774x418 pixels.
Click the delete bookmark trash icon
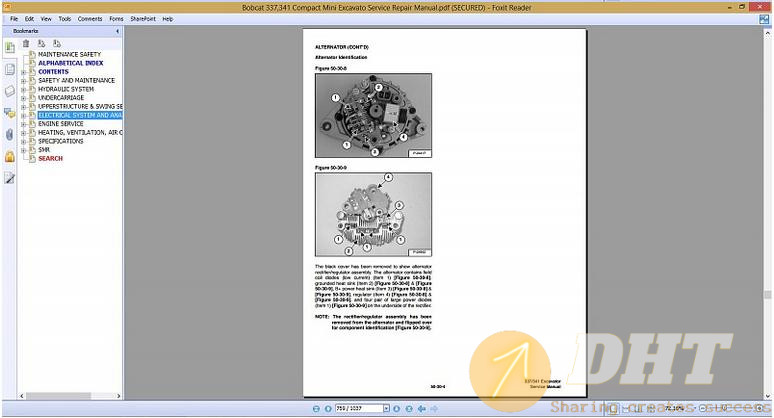(x=26, y=43)
